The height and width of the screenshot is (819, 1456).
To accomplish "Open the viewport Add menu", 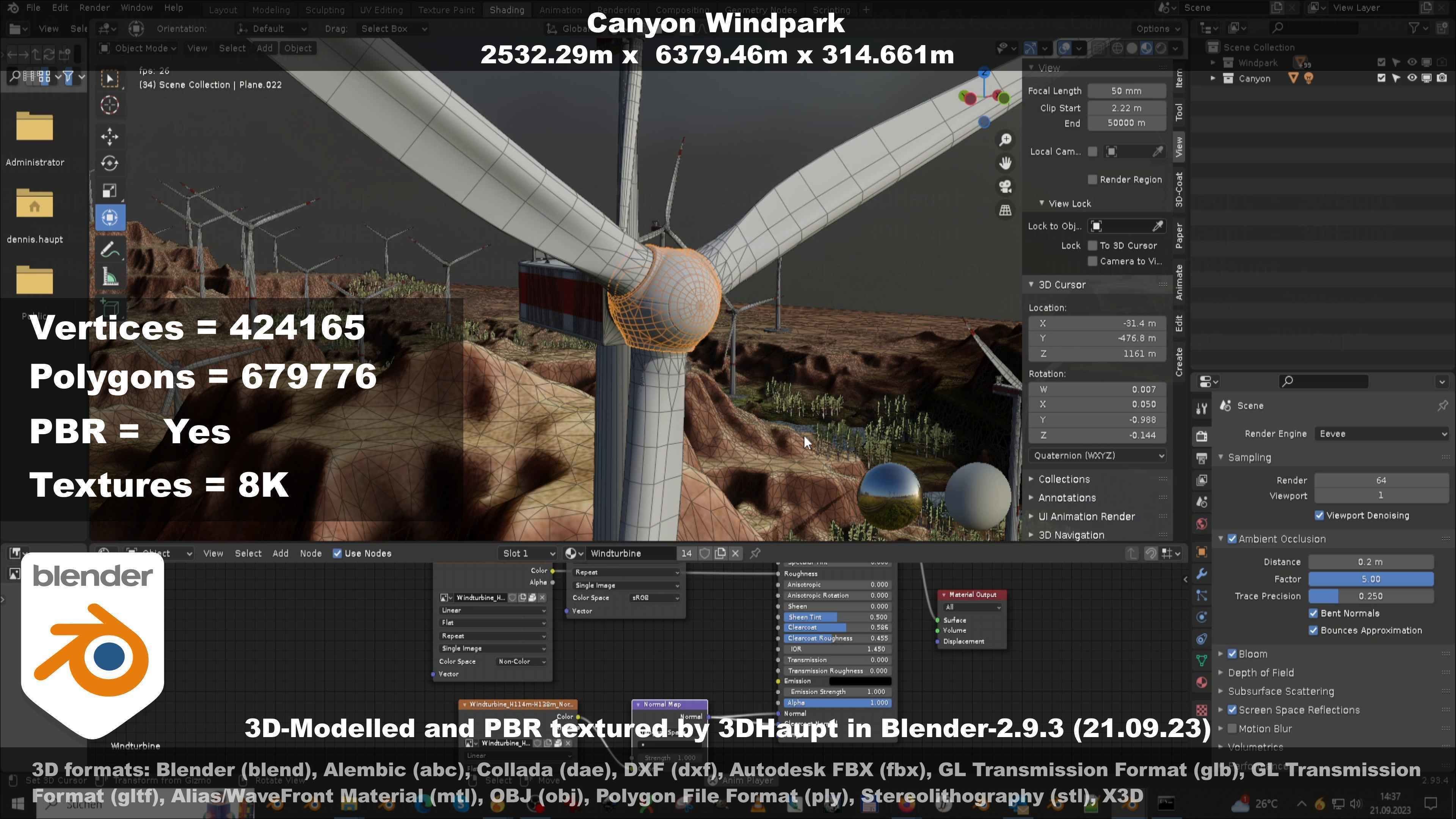I will tap(265, 48).
